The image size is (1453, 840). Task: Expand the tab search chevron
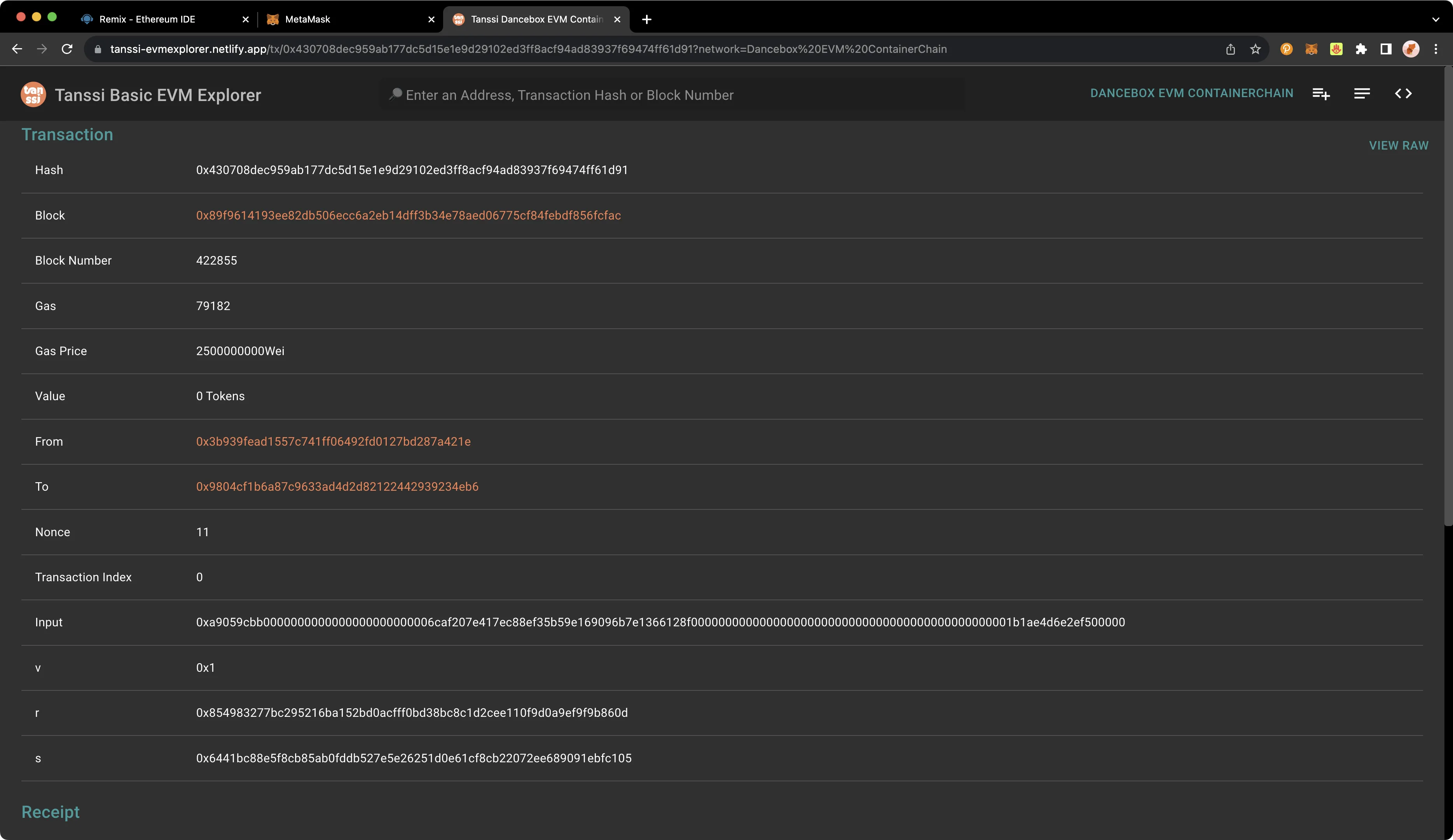1435,19
